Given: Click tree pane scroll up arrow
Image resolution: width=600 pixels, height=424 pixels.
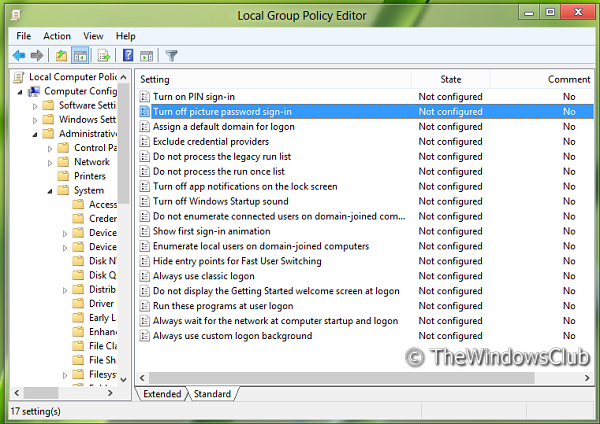Looking at the screenshot, I should tap(123, 77).
